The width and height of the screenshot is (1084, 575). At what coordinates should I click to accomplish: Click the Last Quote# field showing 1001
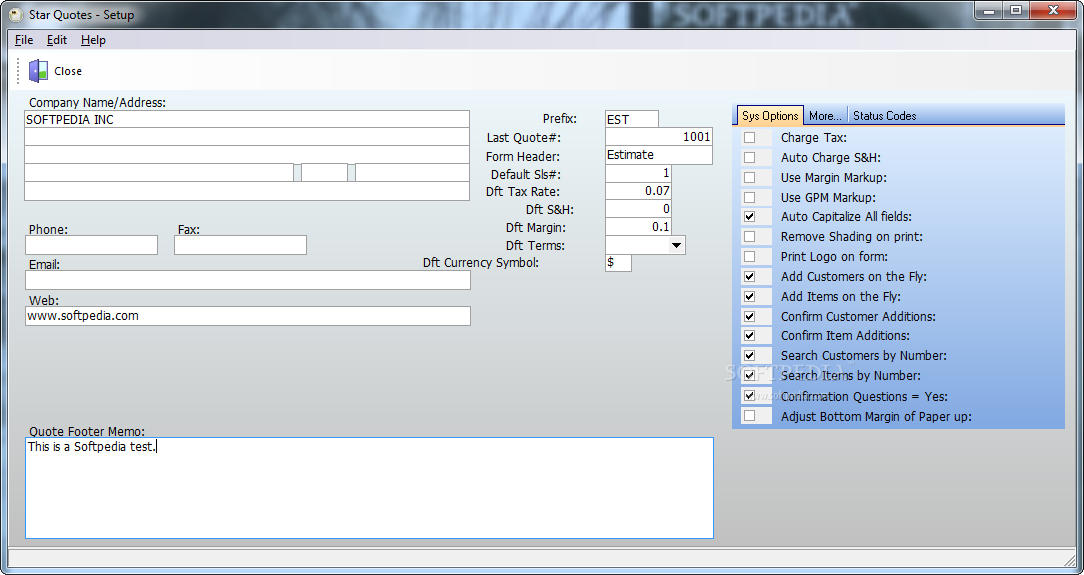(659, 137)
